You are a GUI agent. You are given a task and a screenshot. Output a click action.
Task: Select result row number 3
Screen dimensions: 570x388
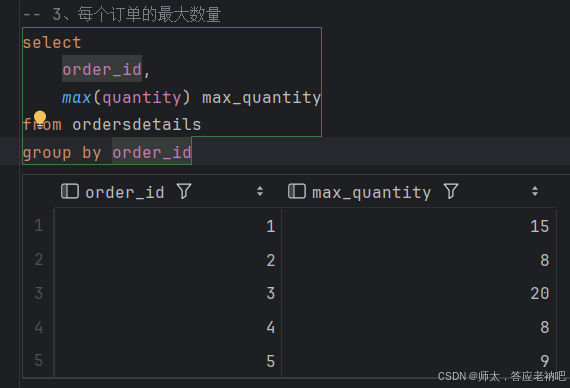pyautogui.click(x=39, y=293)
